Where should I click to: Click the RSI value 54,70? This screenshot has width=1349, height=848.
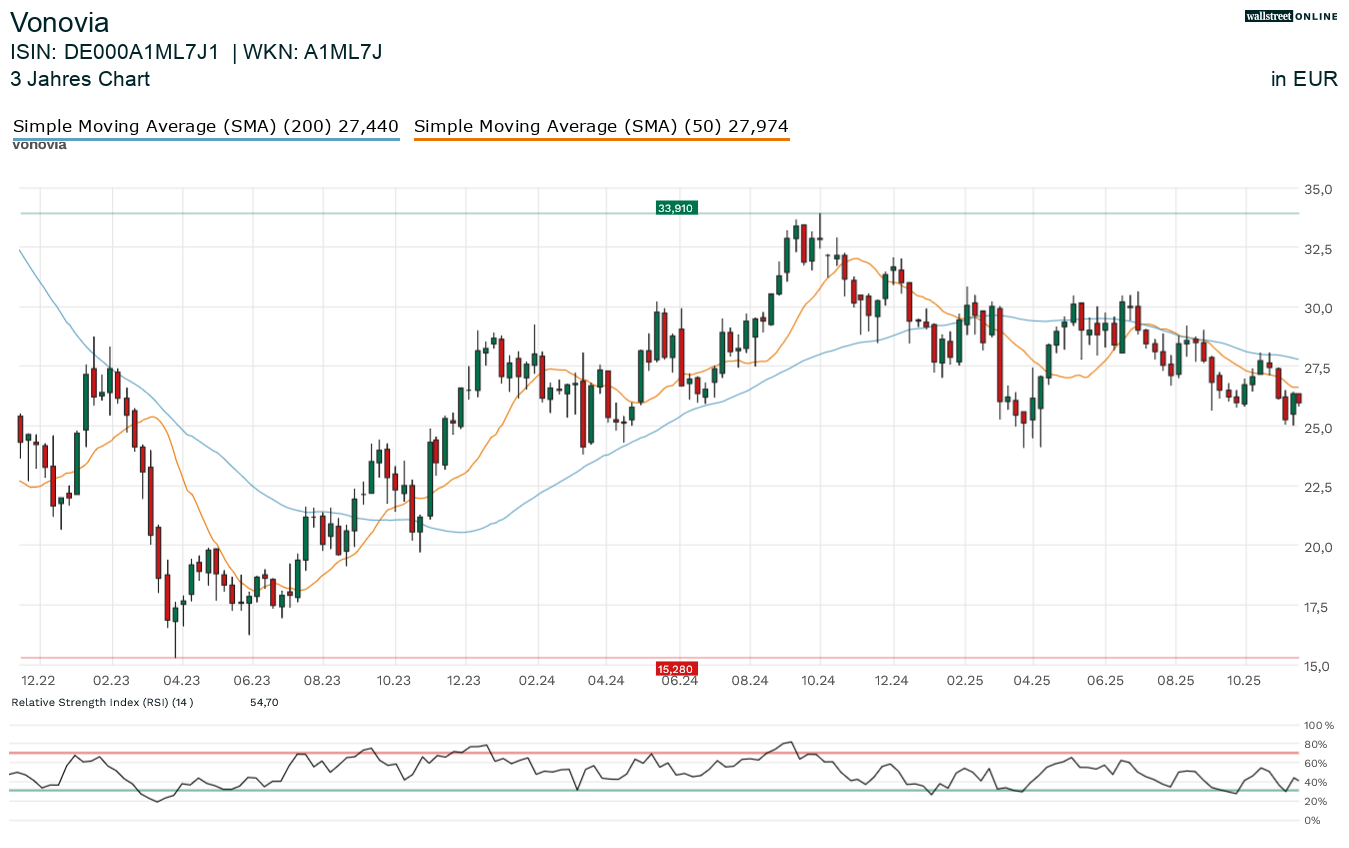(x=264, y=703)
